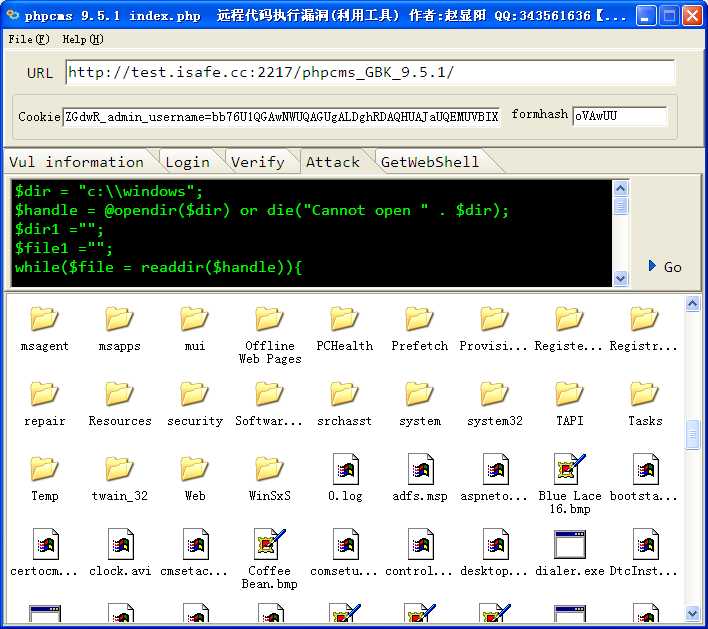Viewport: 708px width, 629px height.
Task: Switch to the Login tab
Action: [x=188, y=162]
